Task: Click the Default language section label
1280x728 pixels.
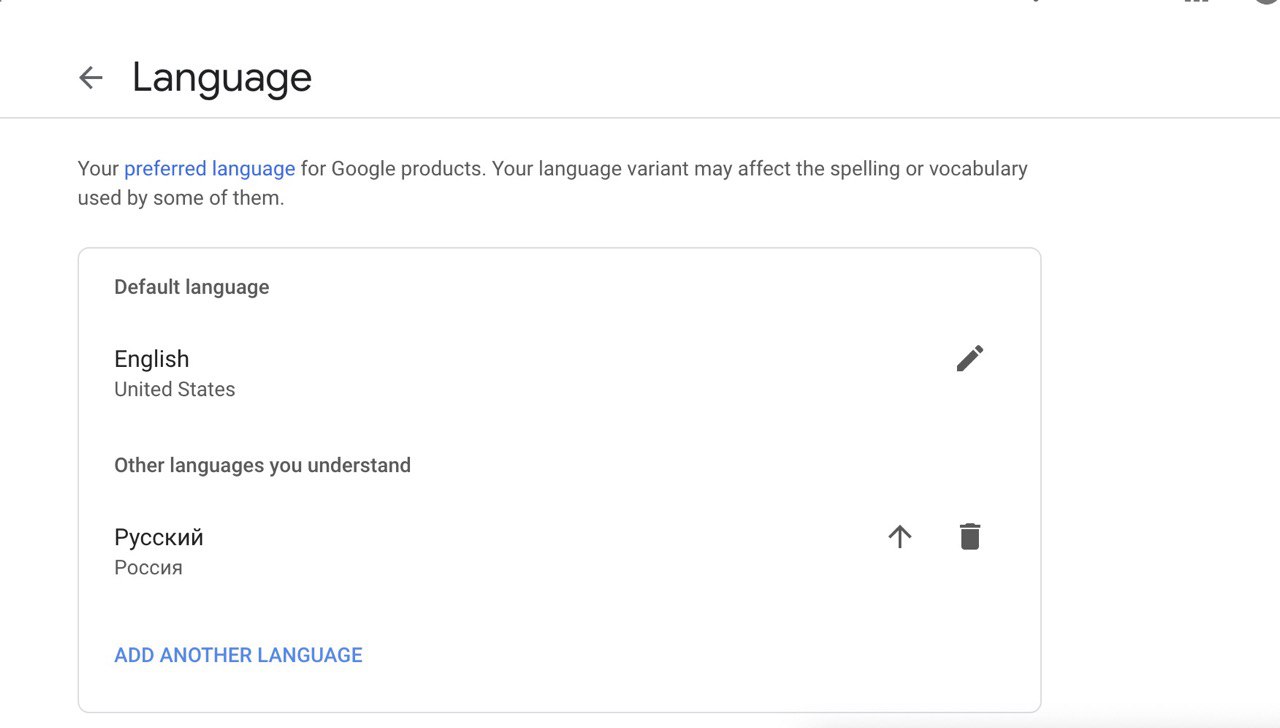Action: [191, 288]
